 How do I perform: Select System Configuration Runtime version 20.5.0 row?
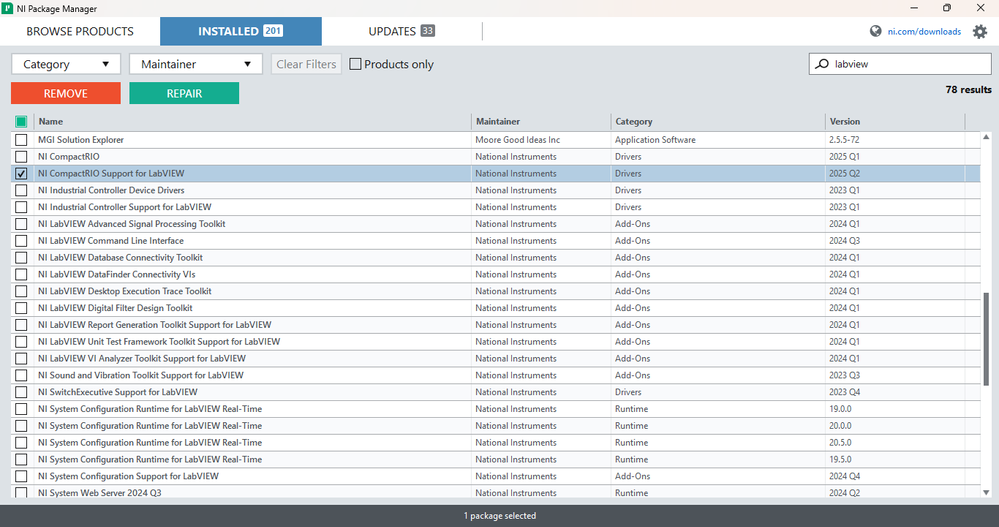click(x=496, y=442)
